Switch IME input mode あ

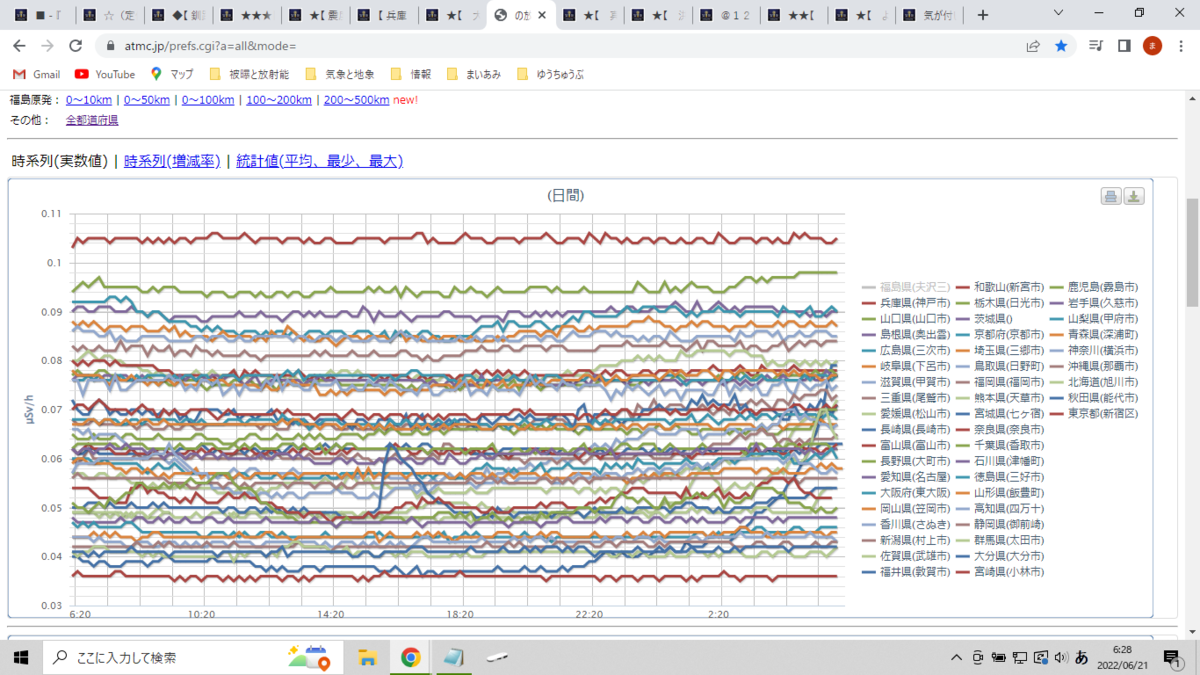pos(1081,657)
